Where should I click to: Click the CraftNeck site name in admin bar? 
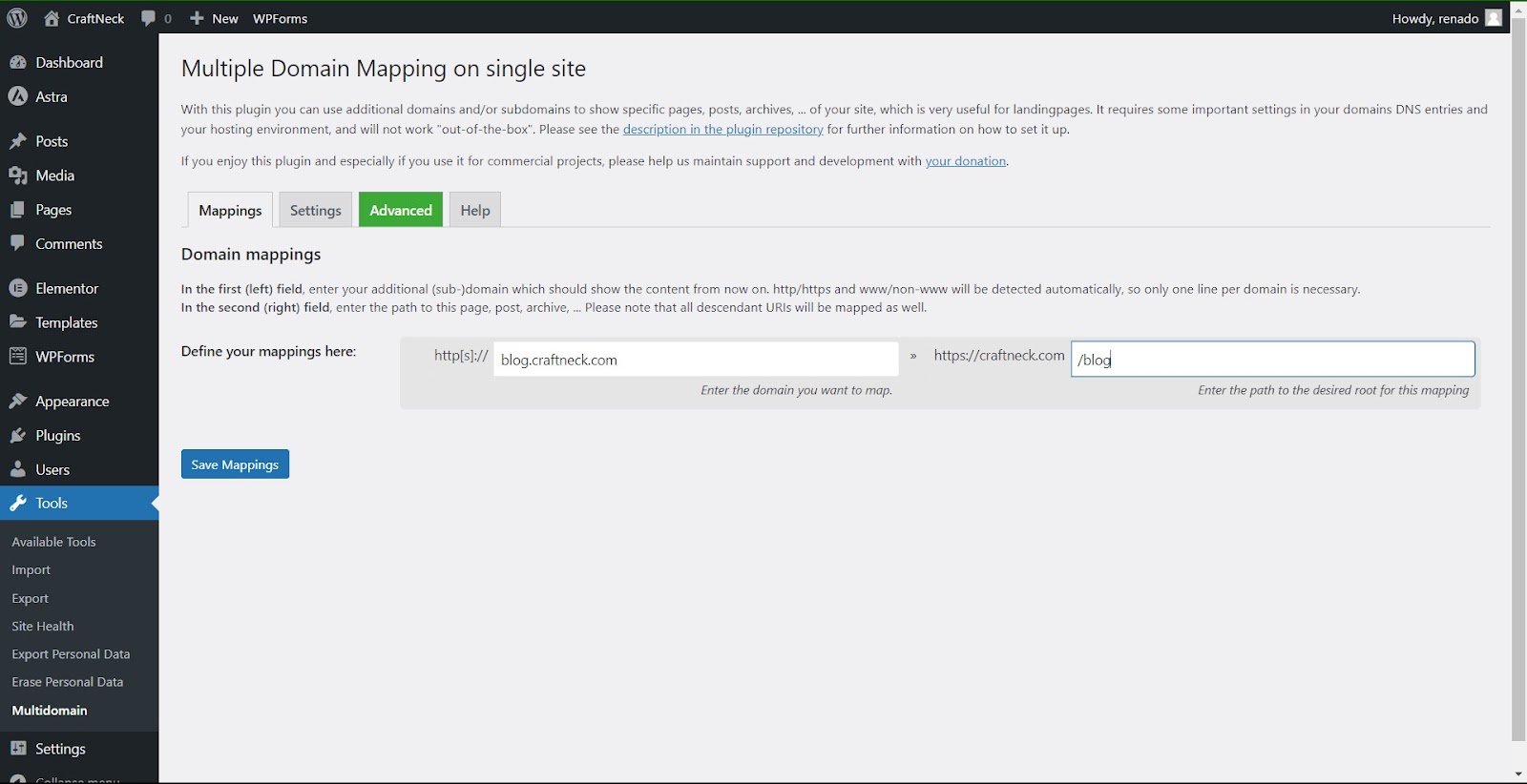pos(95,18)
